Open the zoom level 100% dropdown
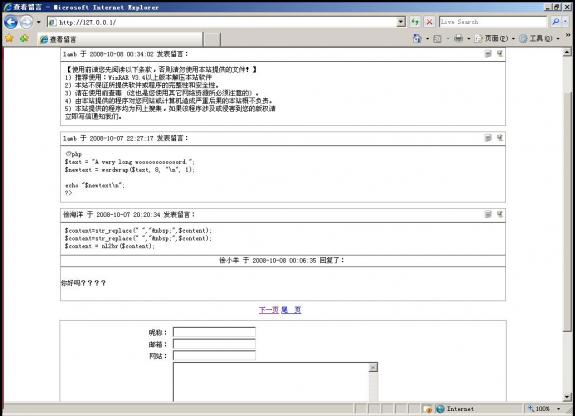This screenshot has width=575, height=416. [x=559, y=409]
